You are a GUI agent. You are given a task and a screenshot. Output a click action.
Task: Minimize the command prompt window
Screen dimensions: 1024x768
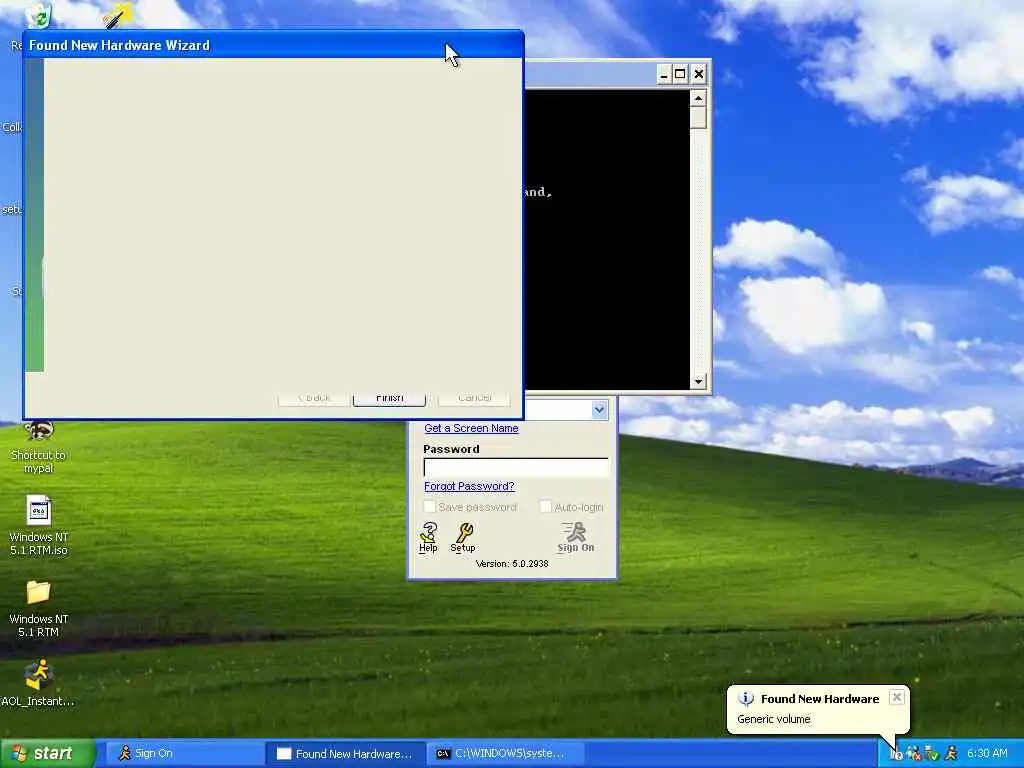click(664, 74)
